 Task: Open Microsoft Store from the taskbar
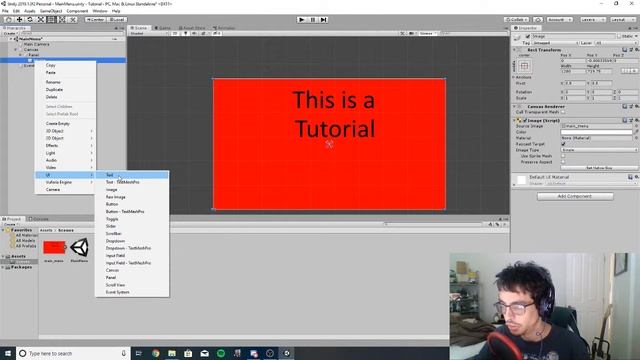(x=188, y=353)
